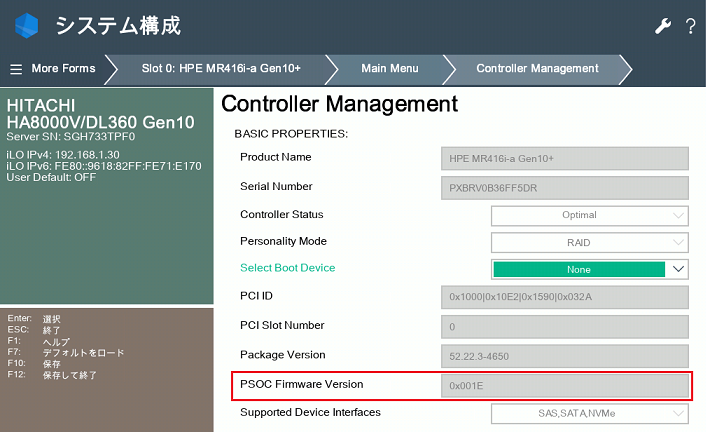The width and height of the screenshot is (717, 432).
Task: Click the Select Boot Device label
Action: click(x=288, y=268)
